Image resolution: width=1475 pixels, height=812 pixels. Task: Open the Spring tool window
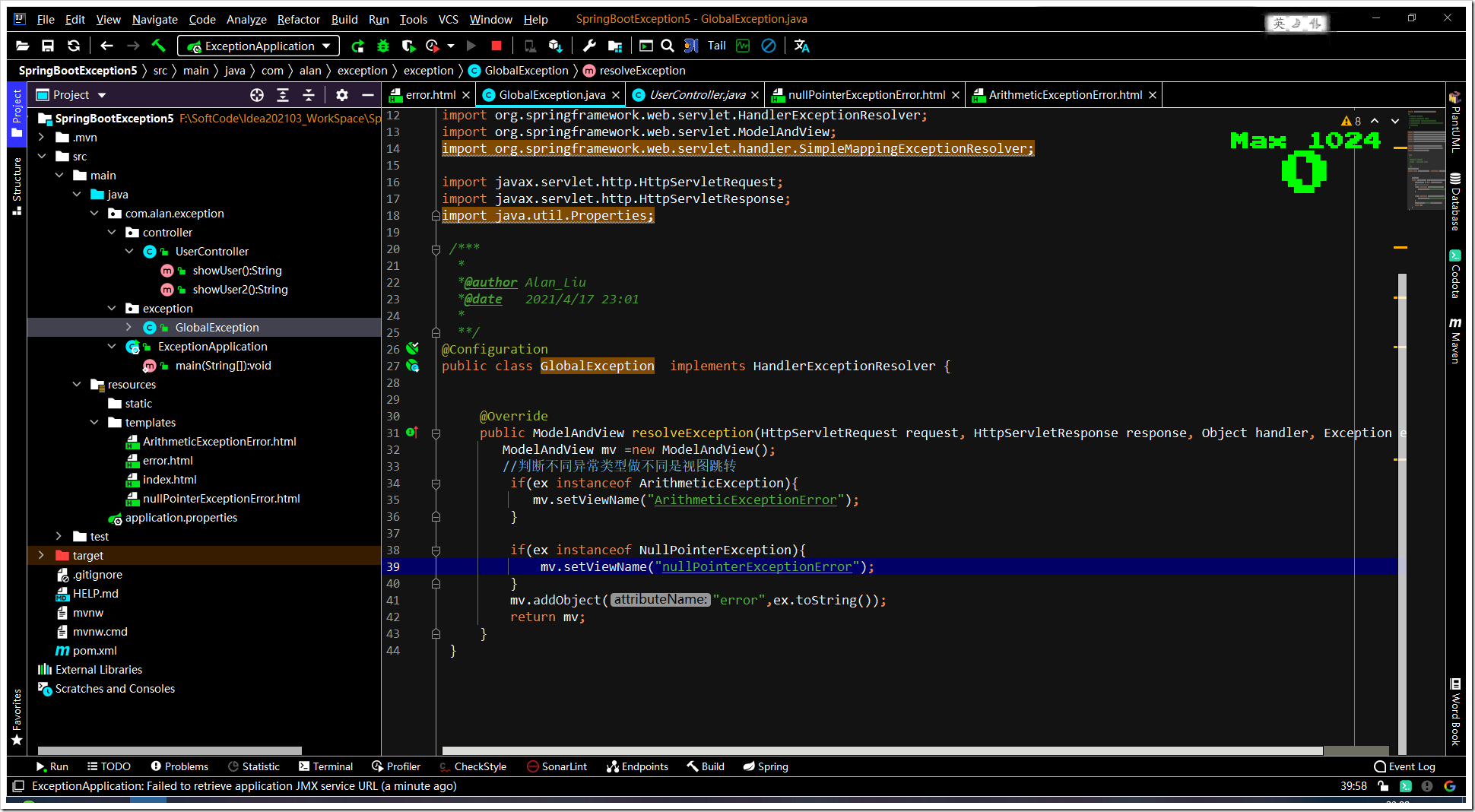tap(766, 766)
